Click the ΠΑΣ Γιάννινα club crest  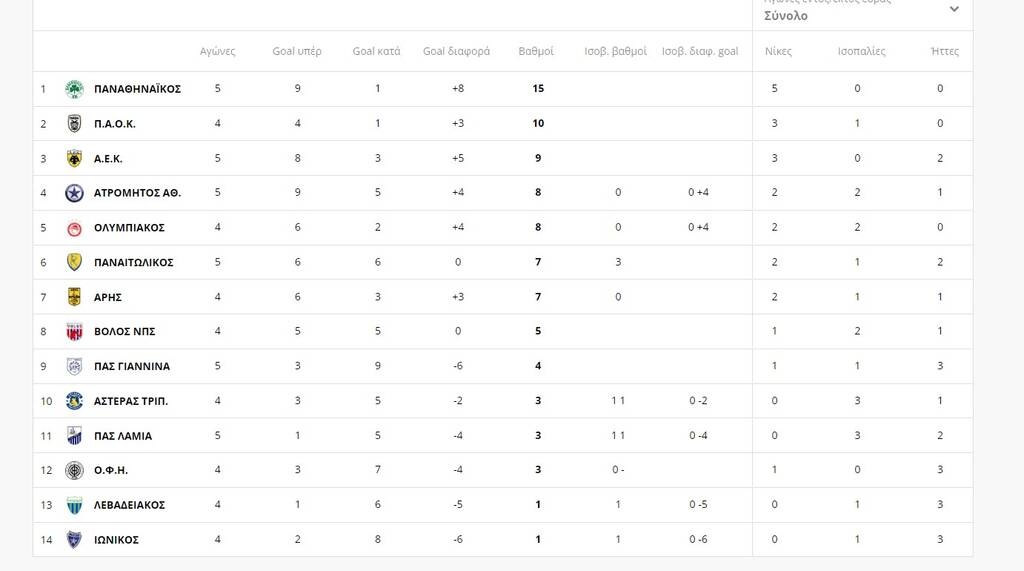coord(74,366)
